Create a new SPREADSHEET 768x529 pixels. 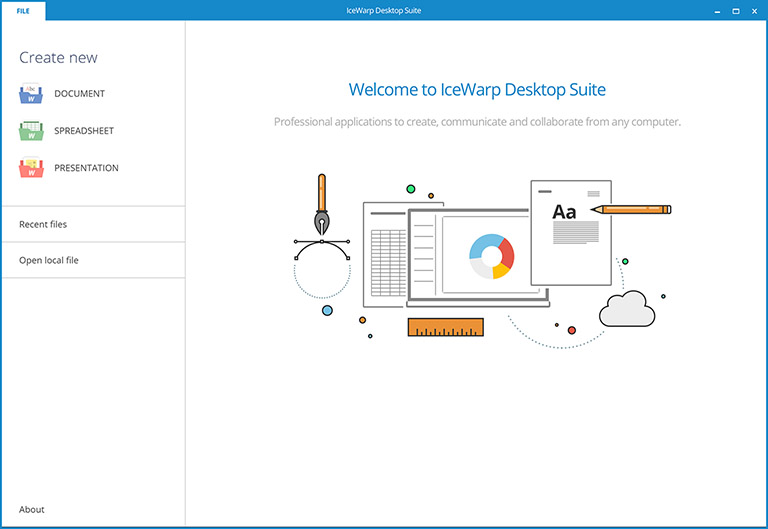tap(84, 131)
